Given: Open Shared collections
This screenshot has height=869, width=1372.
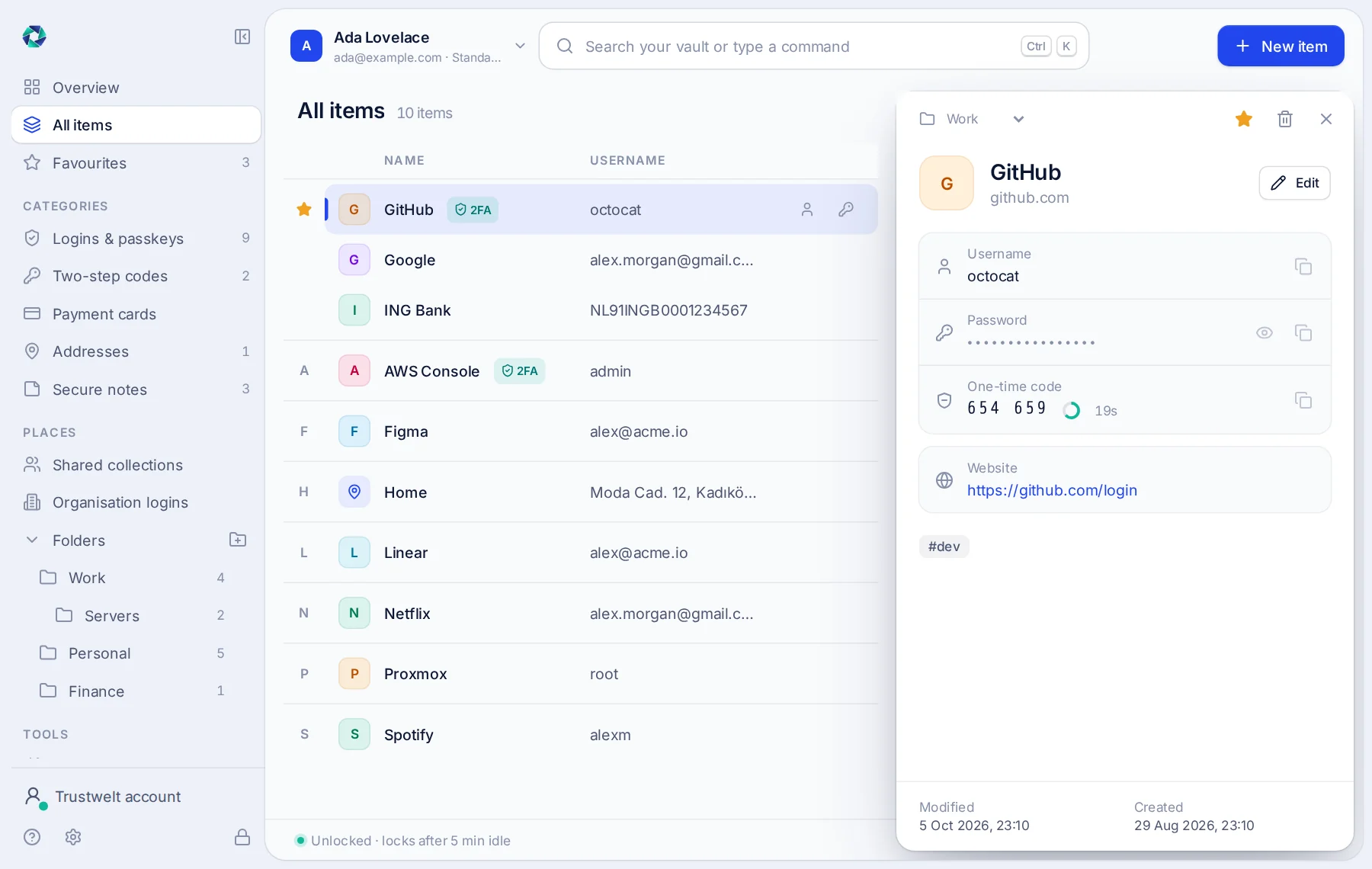Looking at the screenshot, I should point(136,465).
